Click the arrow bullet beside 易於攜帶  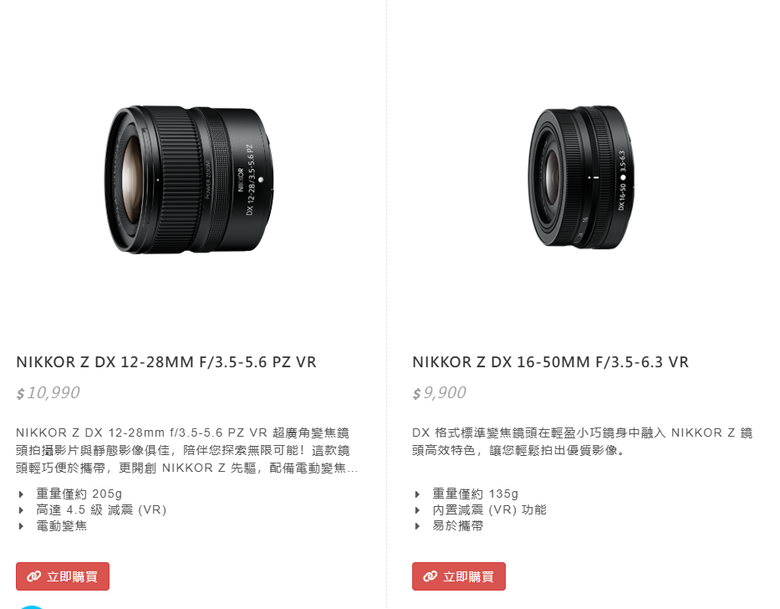(417, 526)
